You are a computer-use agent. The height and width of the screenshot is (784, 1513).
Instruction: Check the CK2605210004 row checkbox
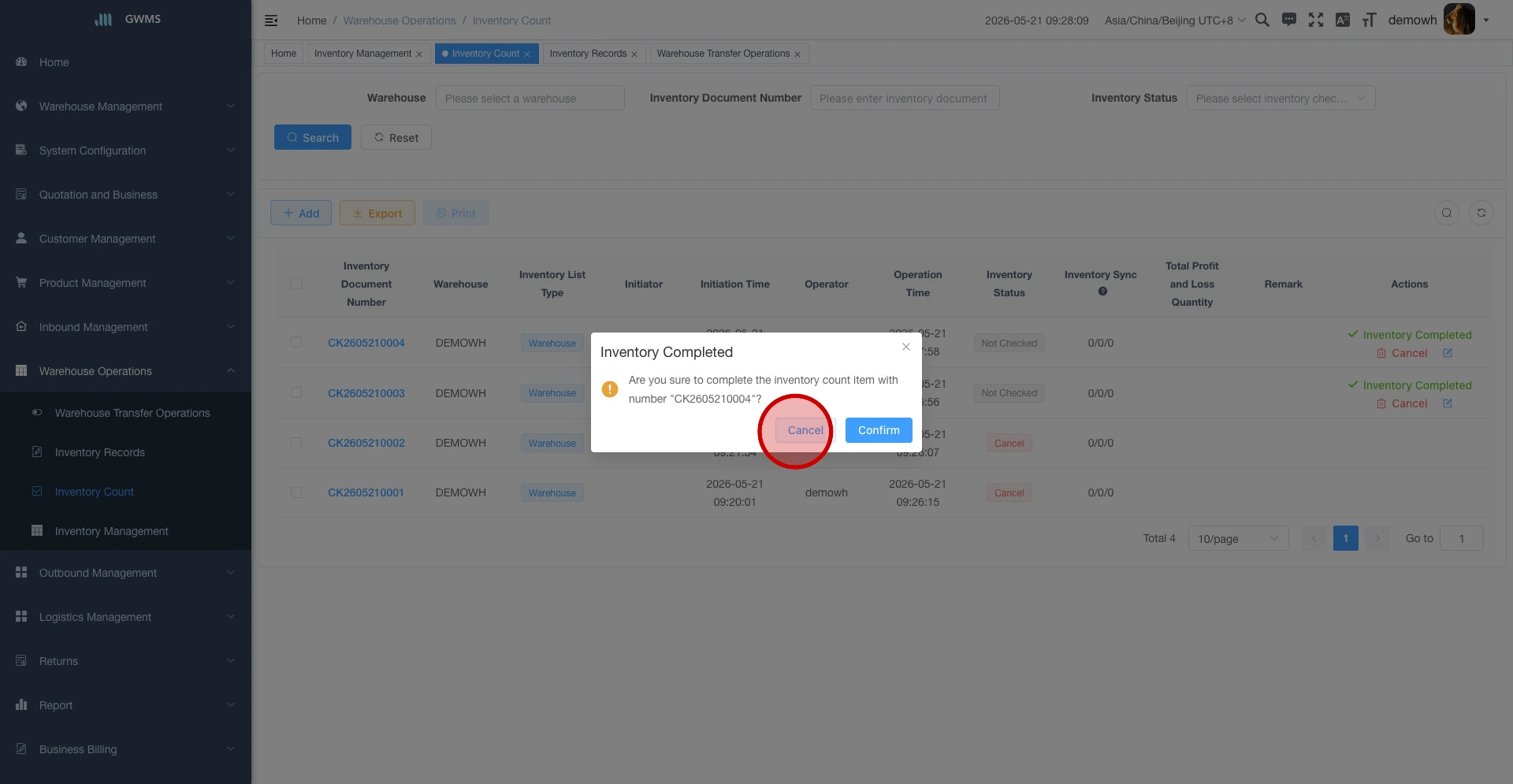click(x=296, y=343)
